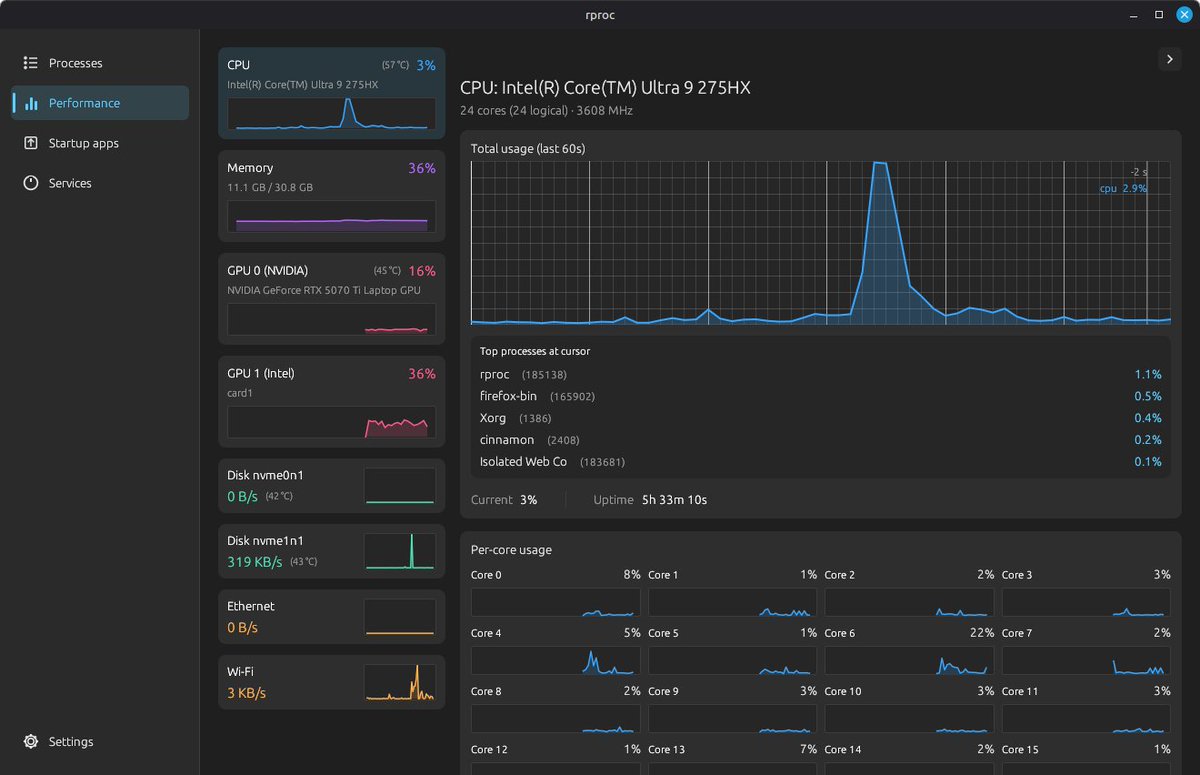Click the Uptime value 5h 33m 10s
Viewport: 1200px width, 775px height.
(674, 500)
